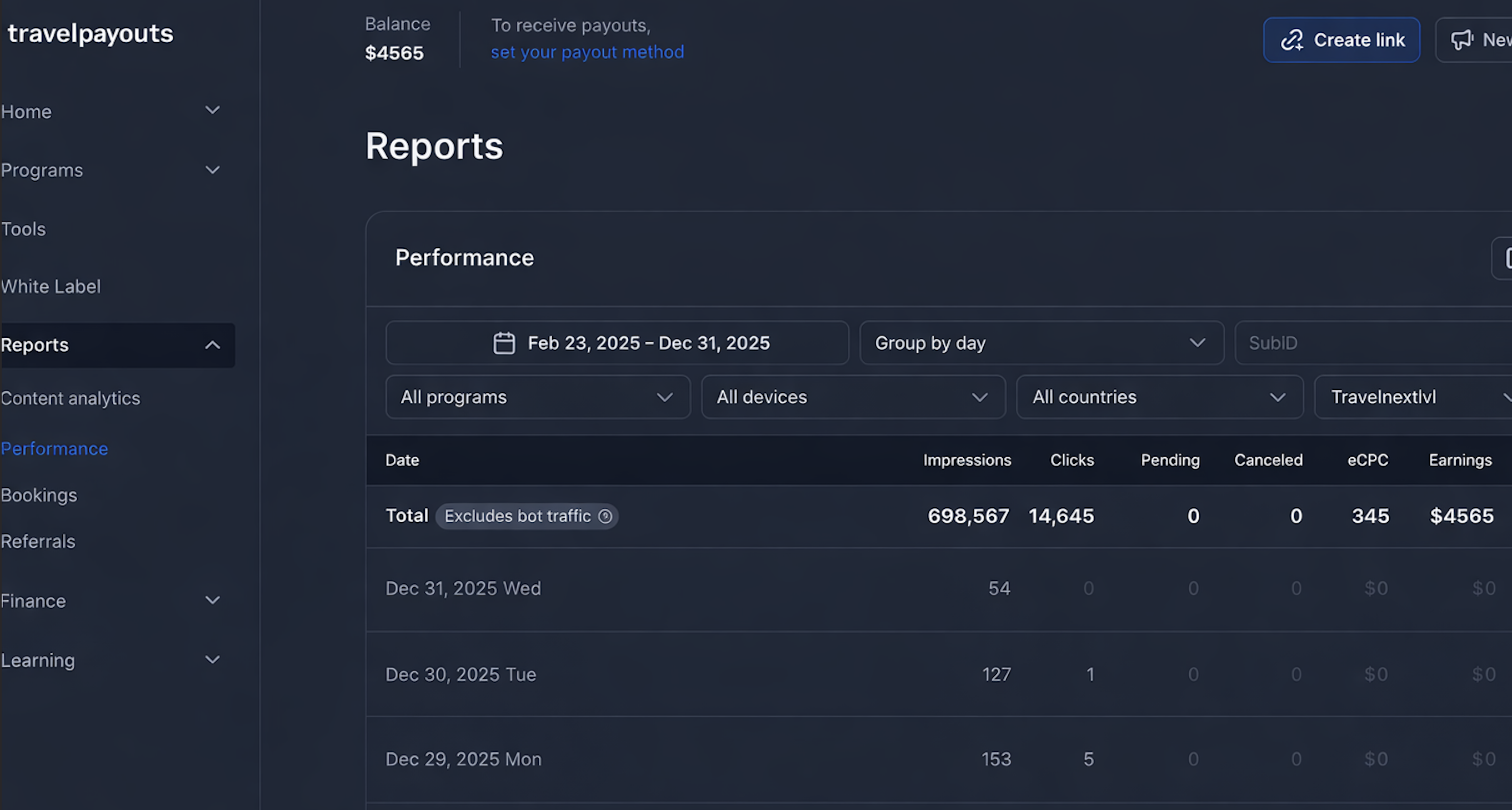
Task: Collapse the Reports sidebar section
Action: pyautogui.click(x=213, y=345)
